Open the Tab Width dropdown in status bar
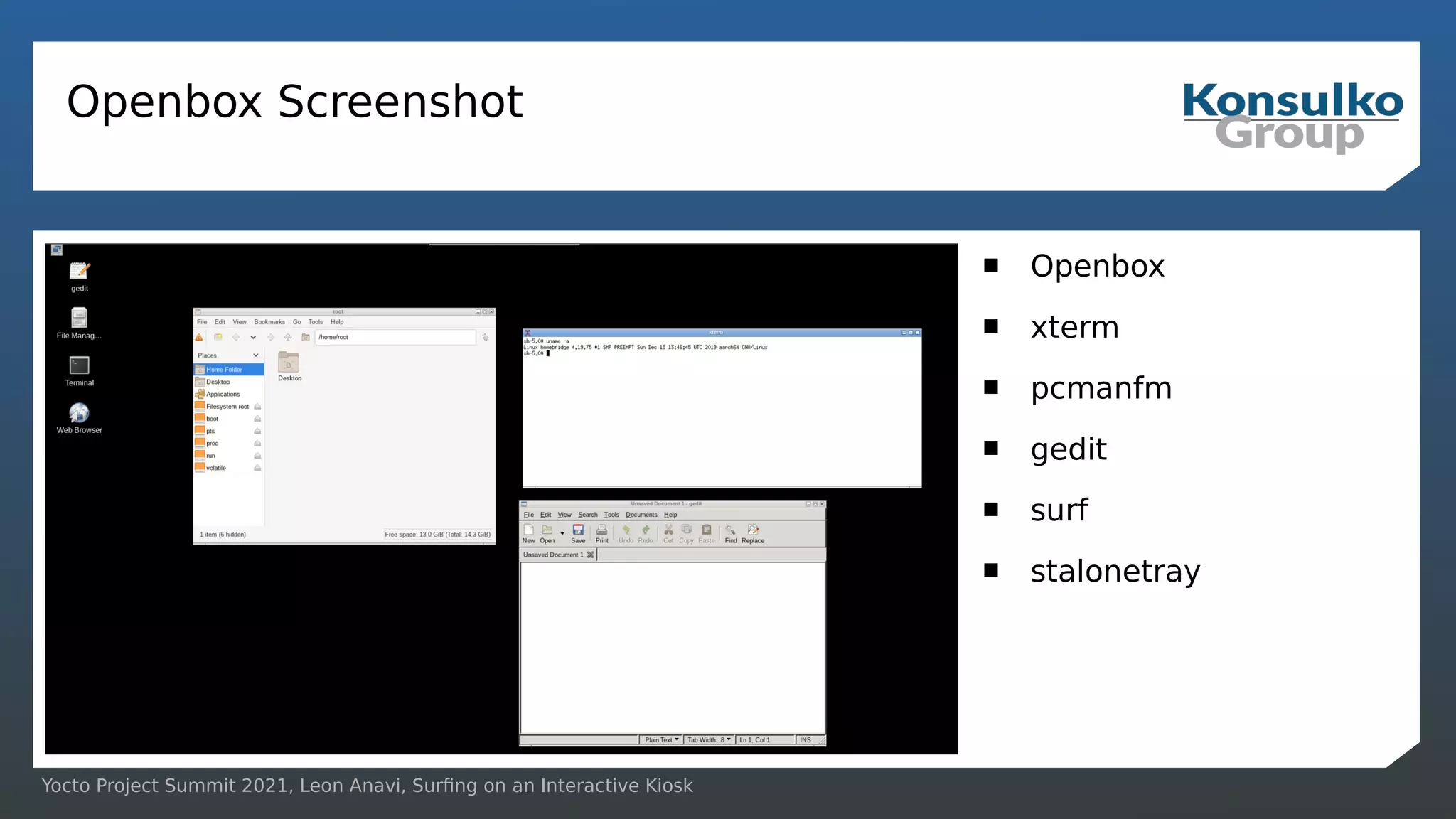 709,740
